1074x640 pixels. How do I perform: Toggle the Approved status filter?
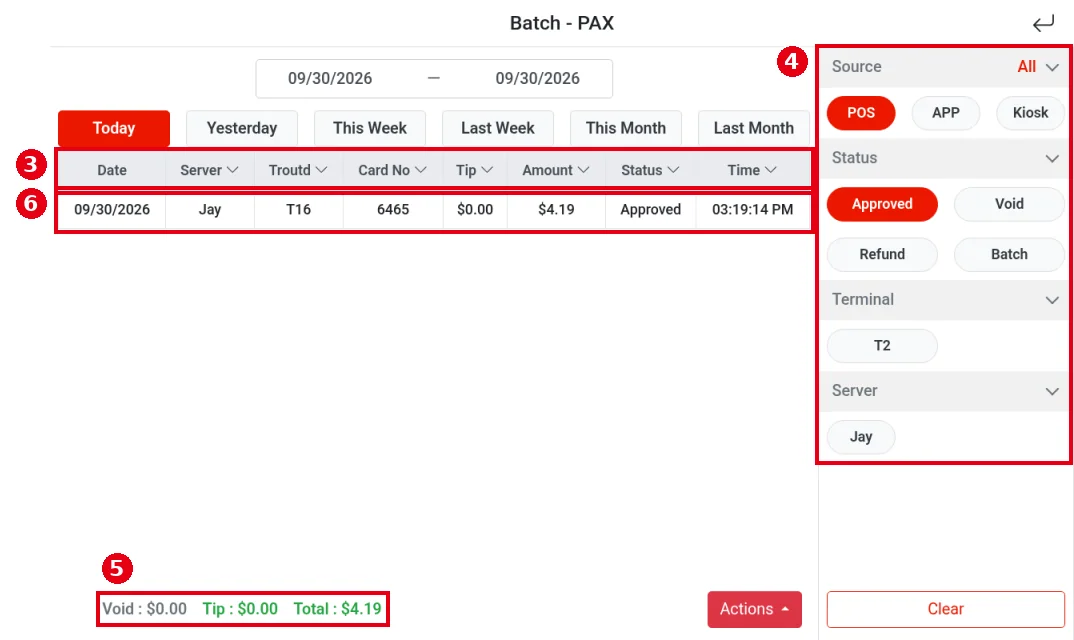pyautogui.click(x=882, y=204)
